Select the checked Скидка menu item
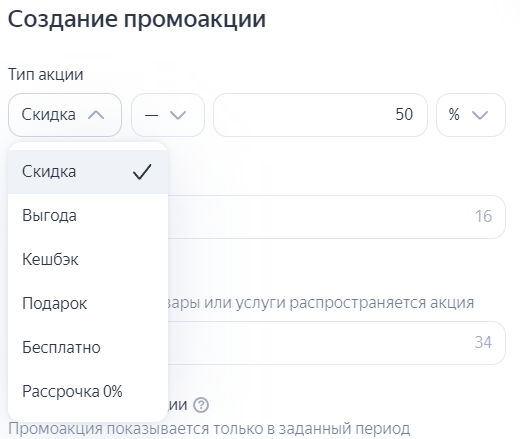The height and width of the screenshot is (439, 520). (x=88, y=172)
